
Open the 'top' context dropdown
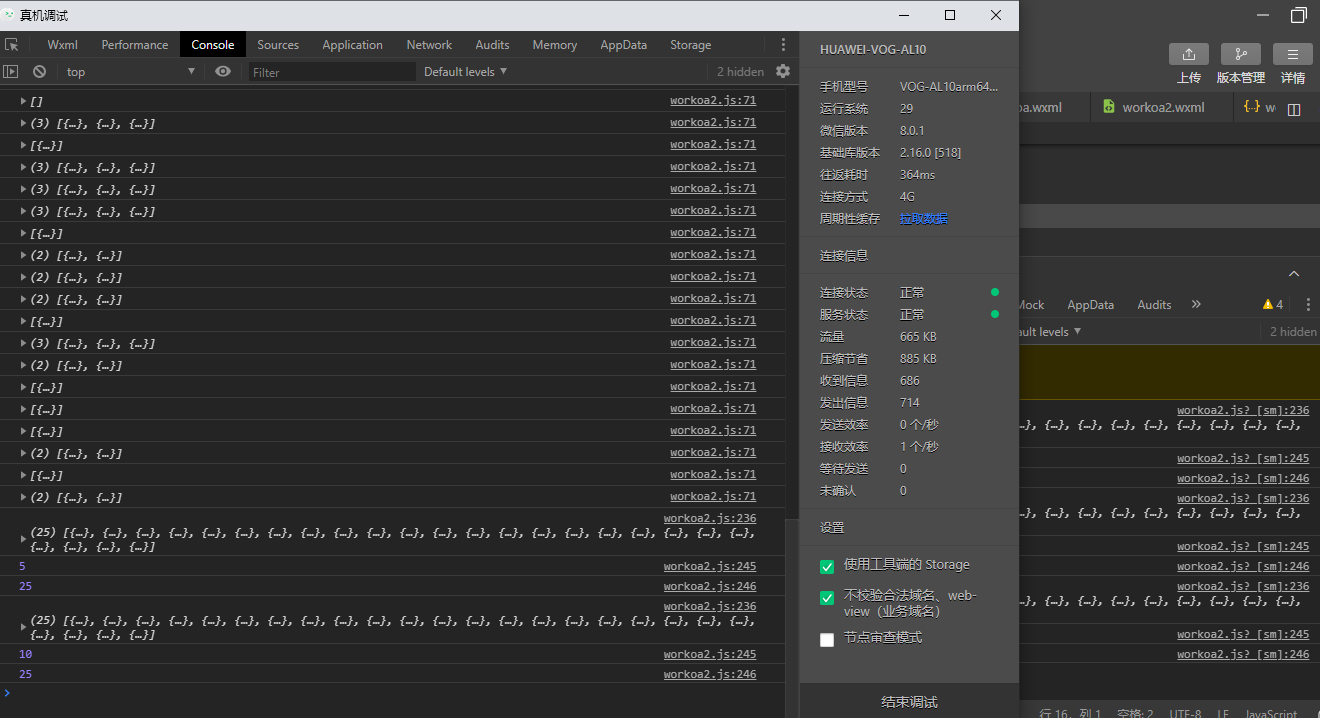coord(130,72)
